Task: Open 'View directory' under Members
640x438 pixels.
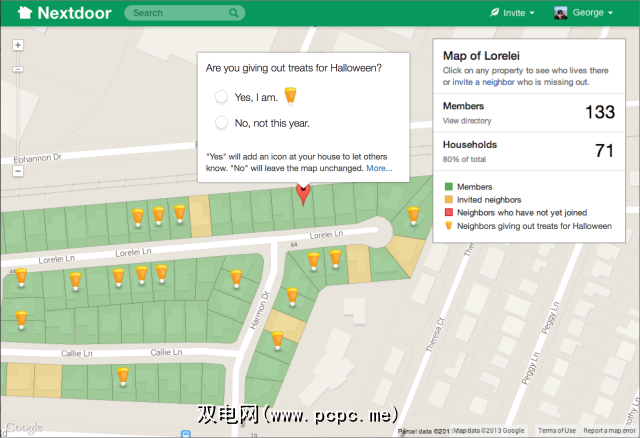Action: [x=467, y=121]
